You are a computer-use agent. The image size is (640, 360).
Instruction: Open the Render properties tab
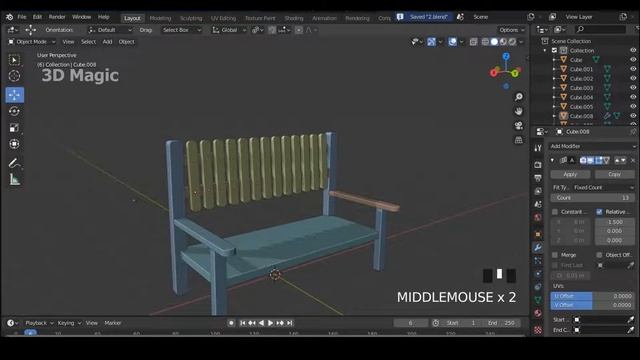(538, 164)
